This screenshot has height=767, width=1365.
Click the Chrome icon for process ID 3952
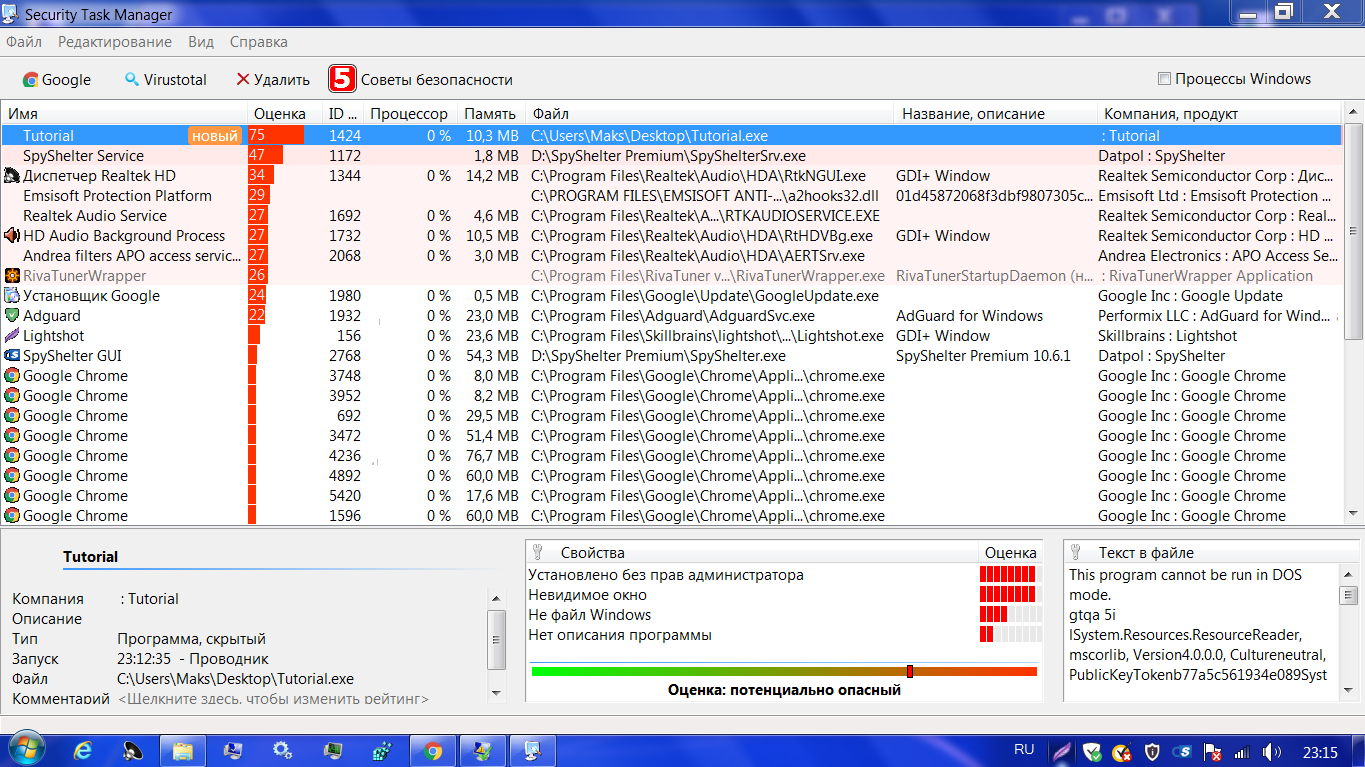click(12, 396)
